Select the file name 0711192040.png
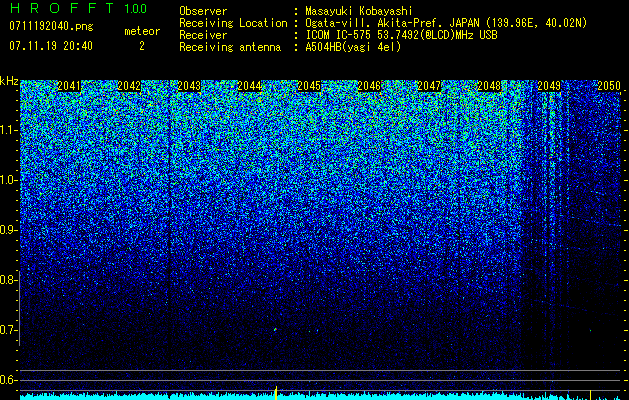The image size is (629, 400). coord(51,27)
